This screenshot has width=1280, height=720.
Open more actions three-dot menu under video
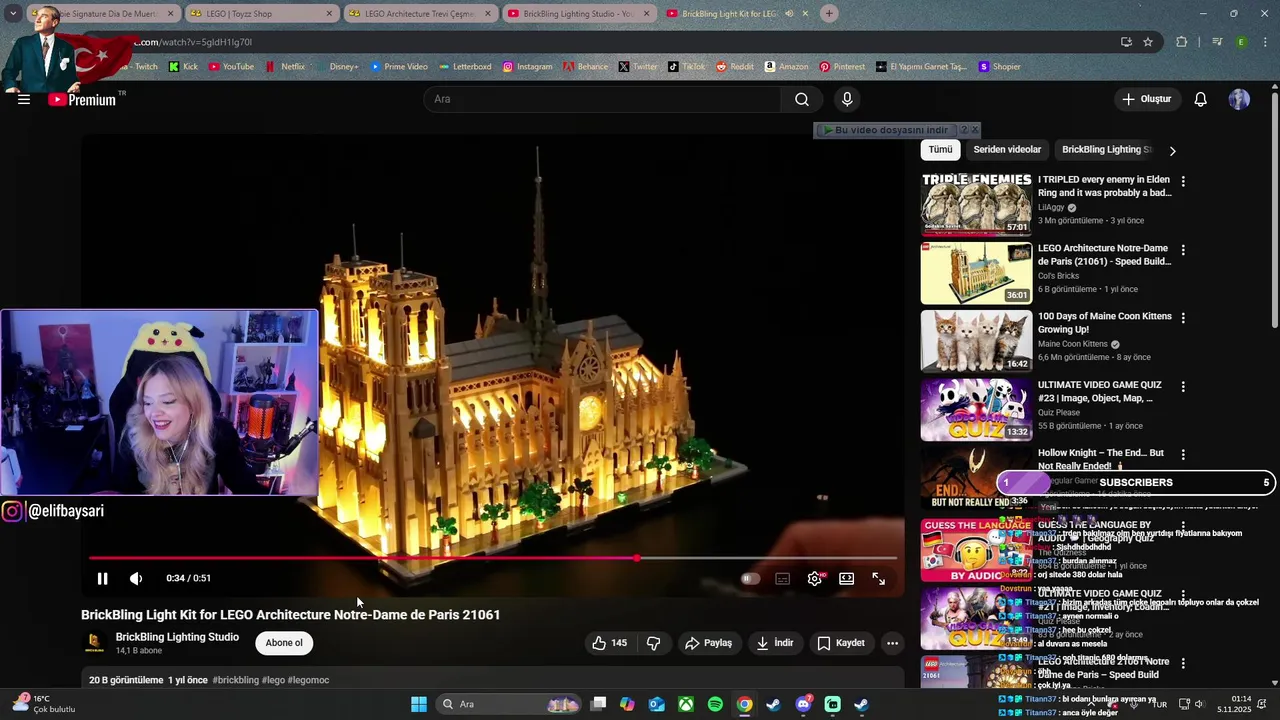tap(892, 643)
